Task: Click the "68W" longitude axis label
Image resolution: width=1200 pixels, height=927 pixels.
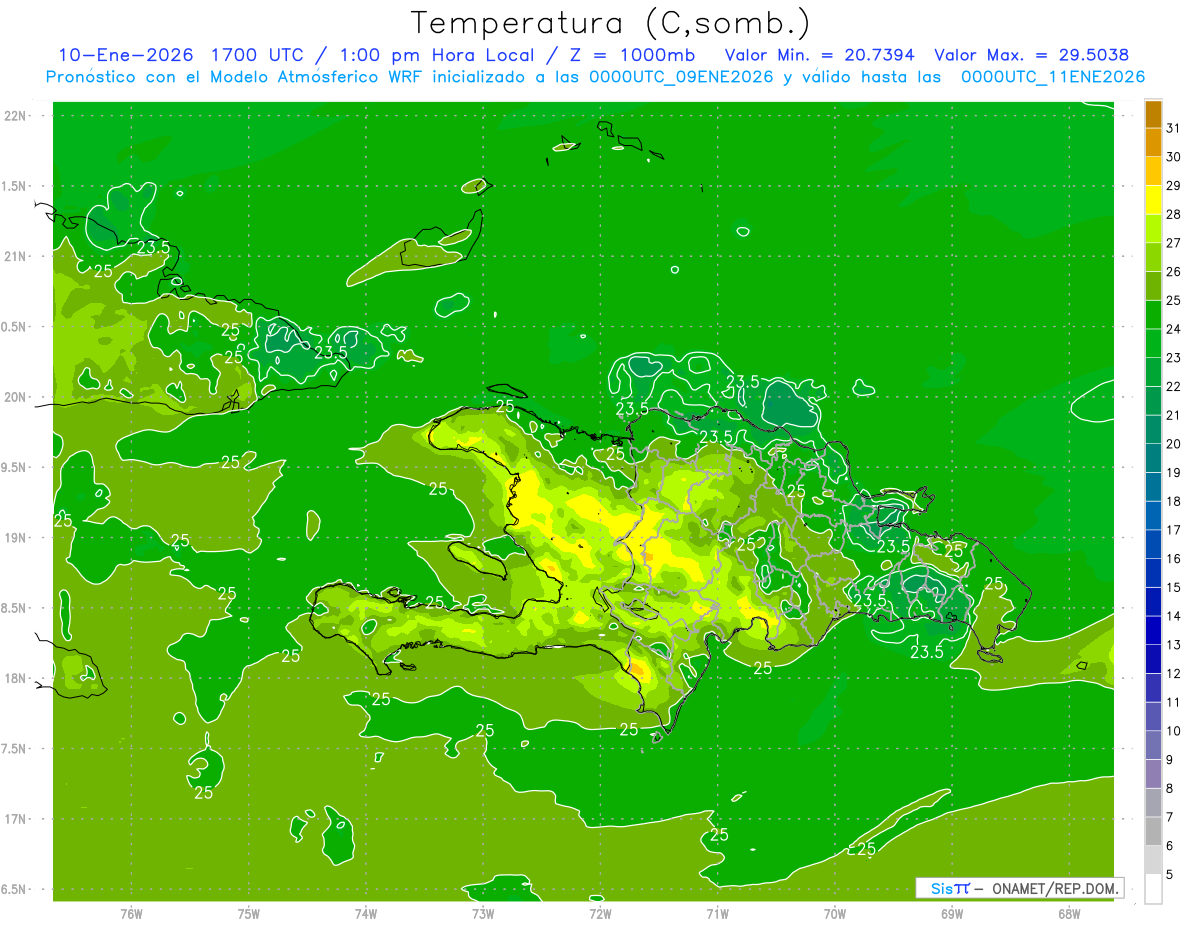Action: 1069,913
